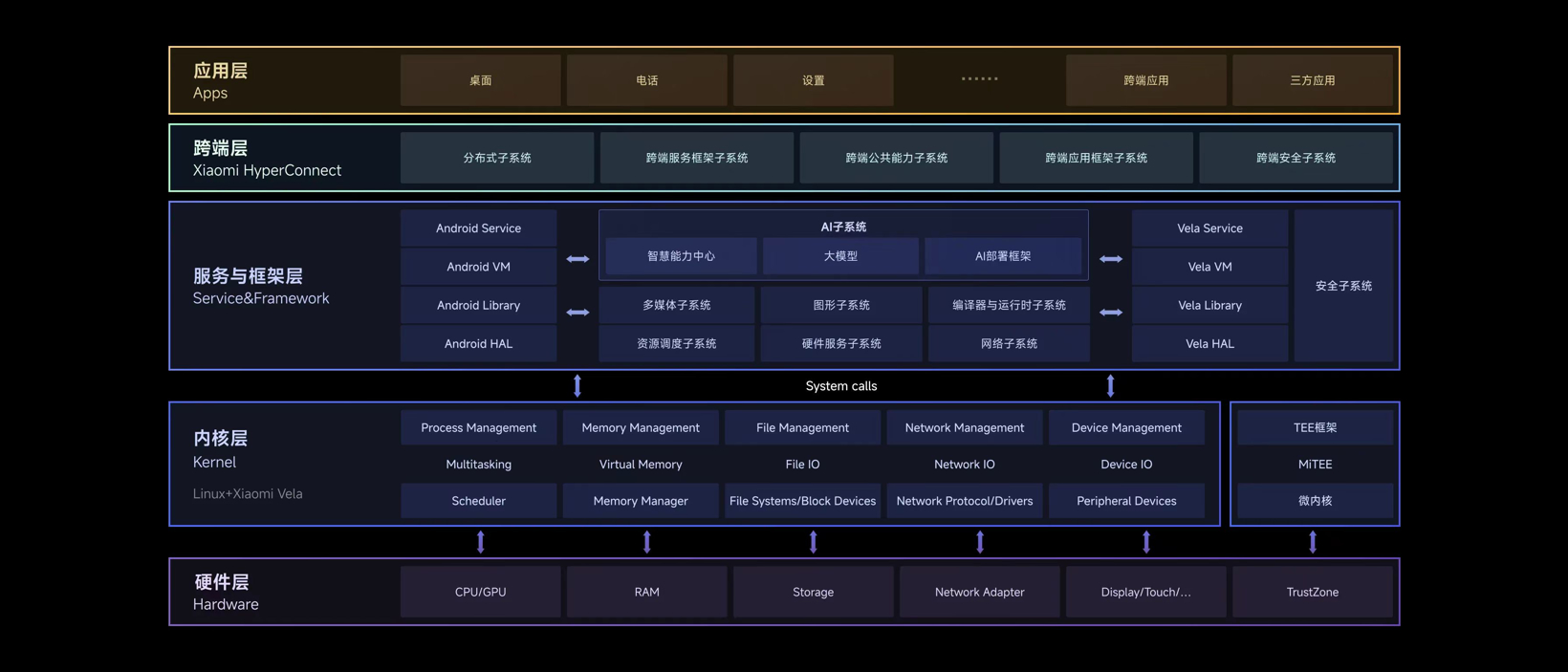
Task: Click the 网络子系统 box
Action: [1009, 343]
